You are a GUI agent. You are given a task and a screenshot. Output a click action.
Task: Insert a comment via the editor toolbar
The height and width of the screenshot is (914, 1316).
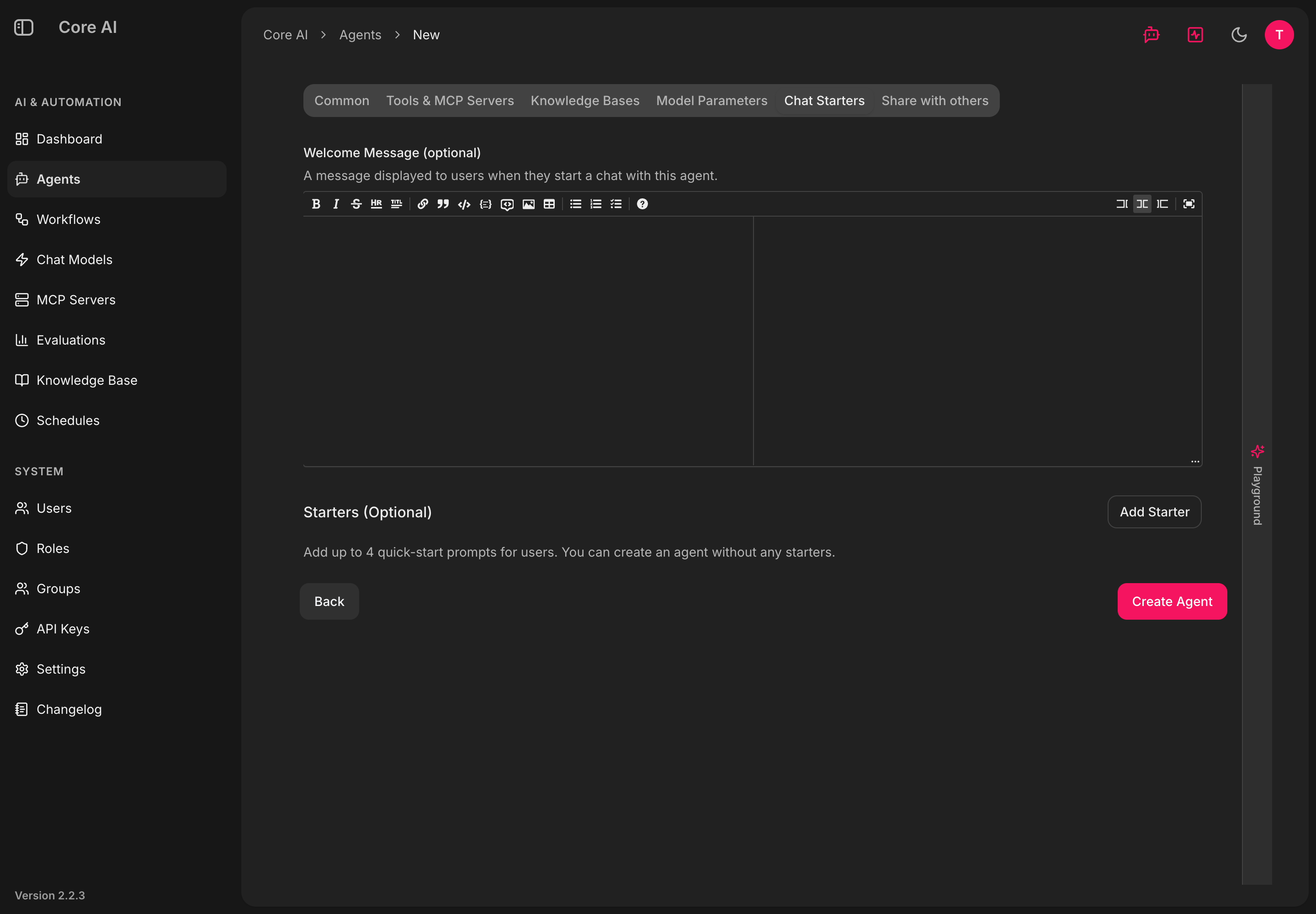[x=507, y=204]
